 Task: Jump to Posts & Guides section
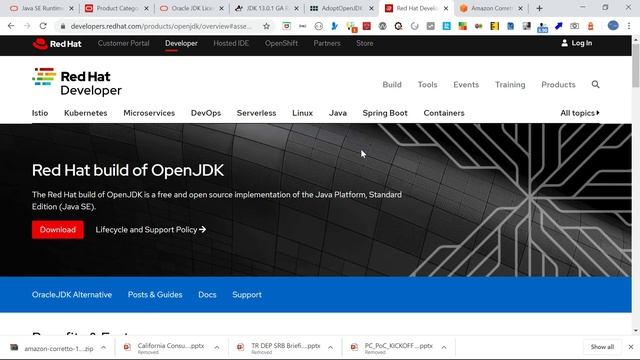[155, 295]
